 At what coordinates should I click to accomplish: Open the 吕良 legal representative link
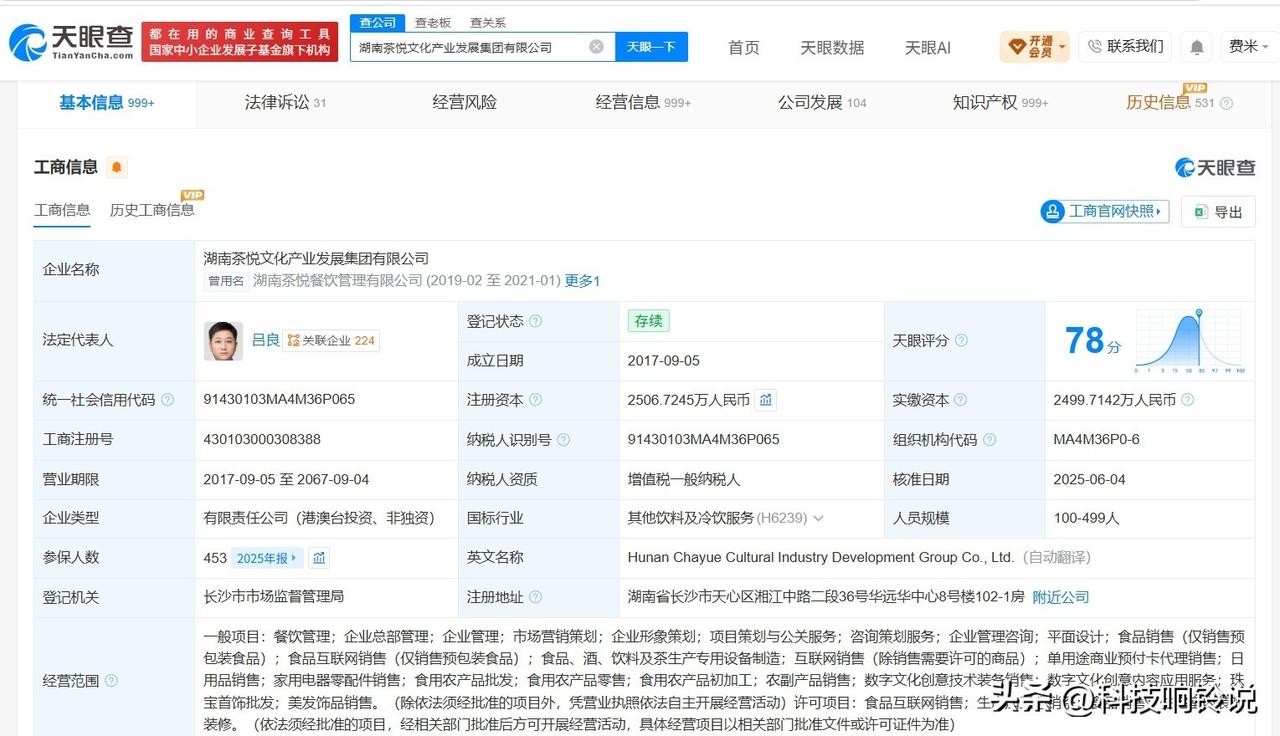[265, 340]
